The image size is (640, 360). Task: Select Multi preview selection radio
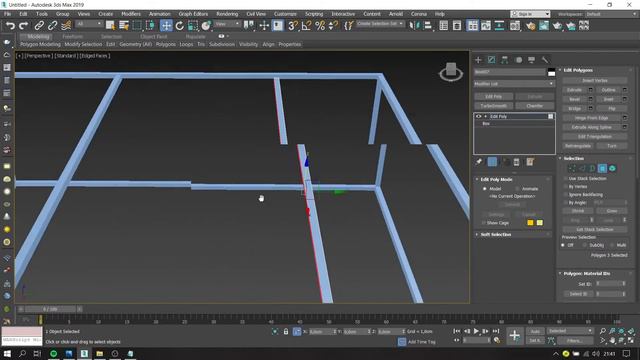(x=612, y=245)
